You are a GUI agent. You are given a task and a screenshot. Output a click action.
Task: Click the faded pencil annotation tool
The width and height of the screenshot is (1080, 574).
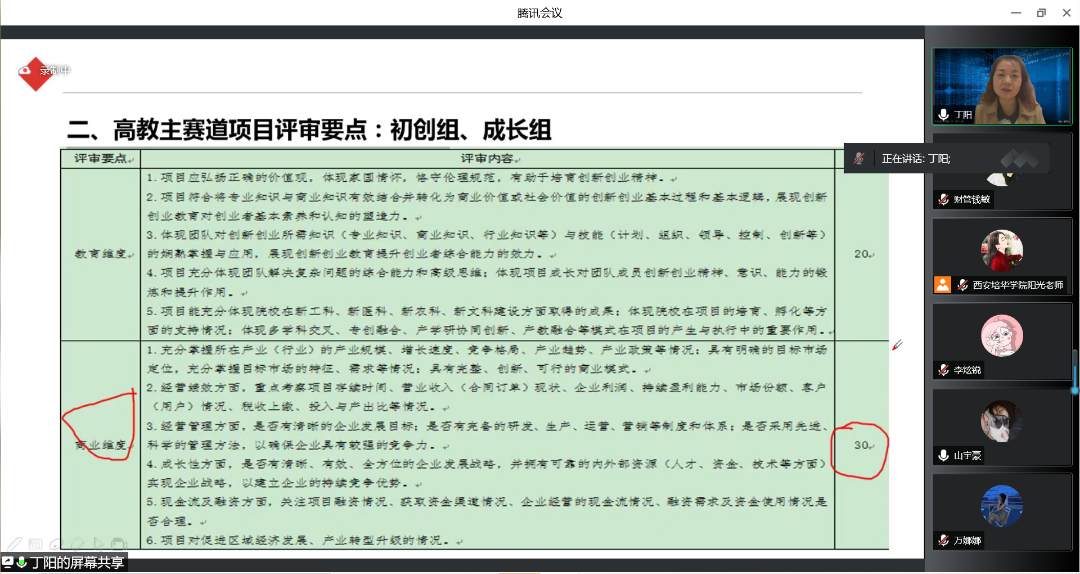tap(14, 543)
